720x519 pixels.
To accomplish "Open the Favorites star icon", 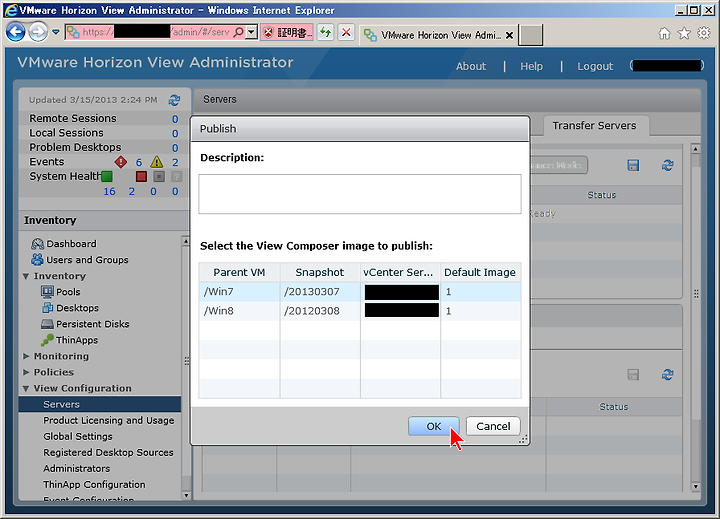I will coord(684,33).
